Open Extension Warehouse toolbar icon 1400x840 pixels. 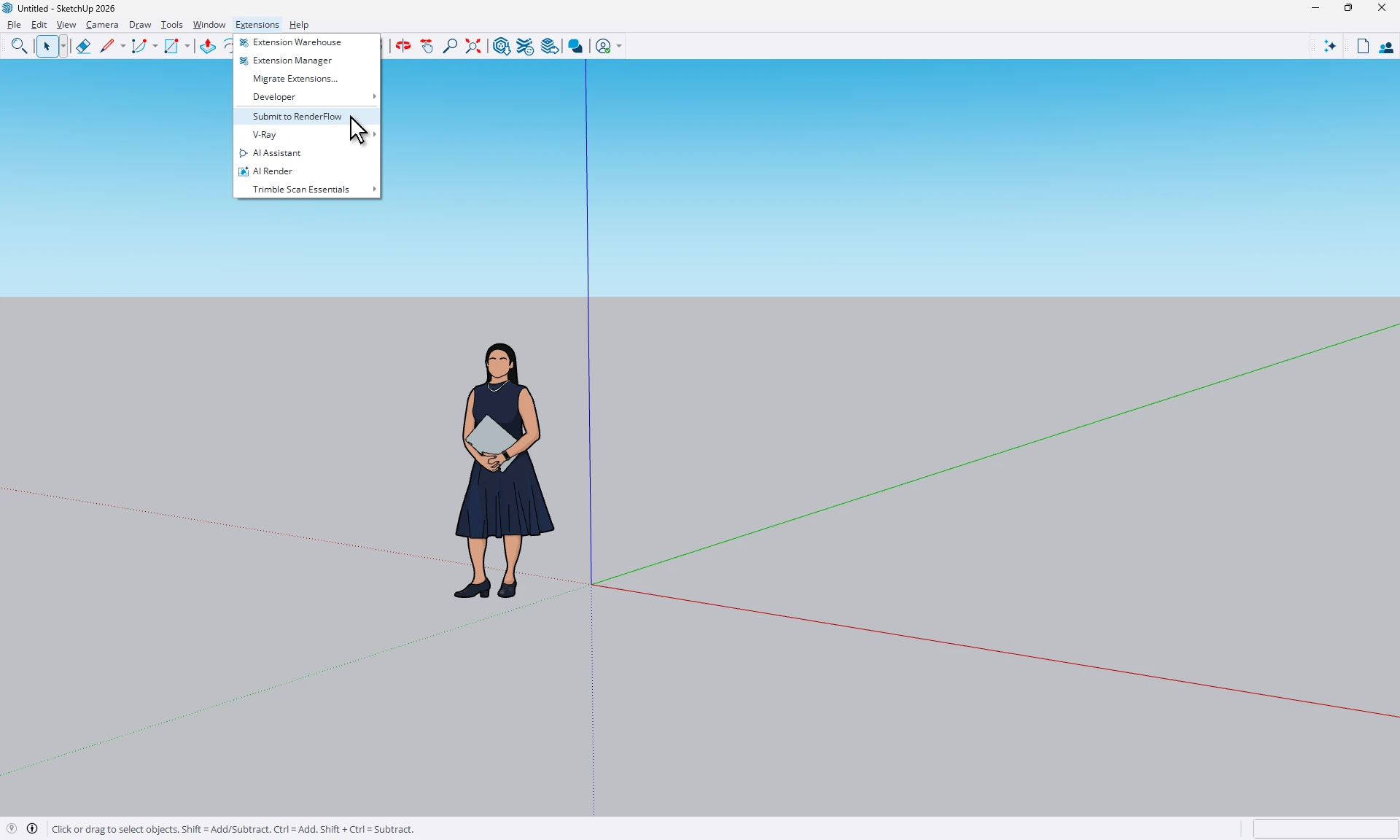[x=526, y=47]
